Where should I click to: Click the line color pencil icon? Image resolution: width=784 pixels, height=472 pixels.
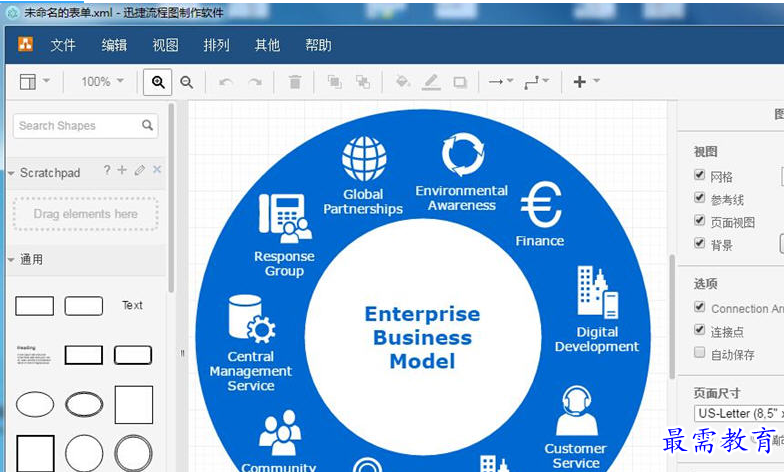click(431, 82)
